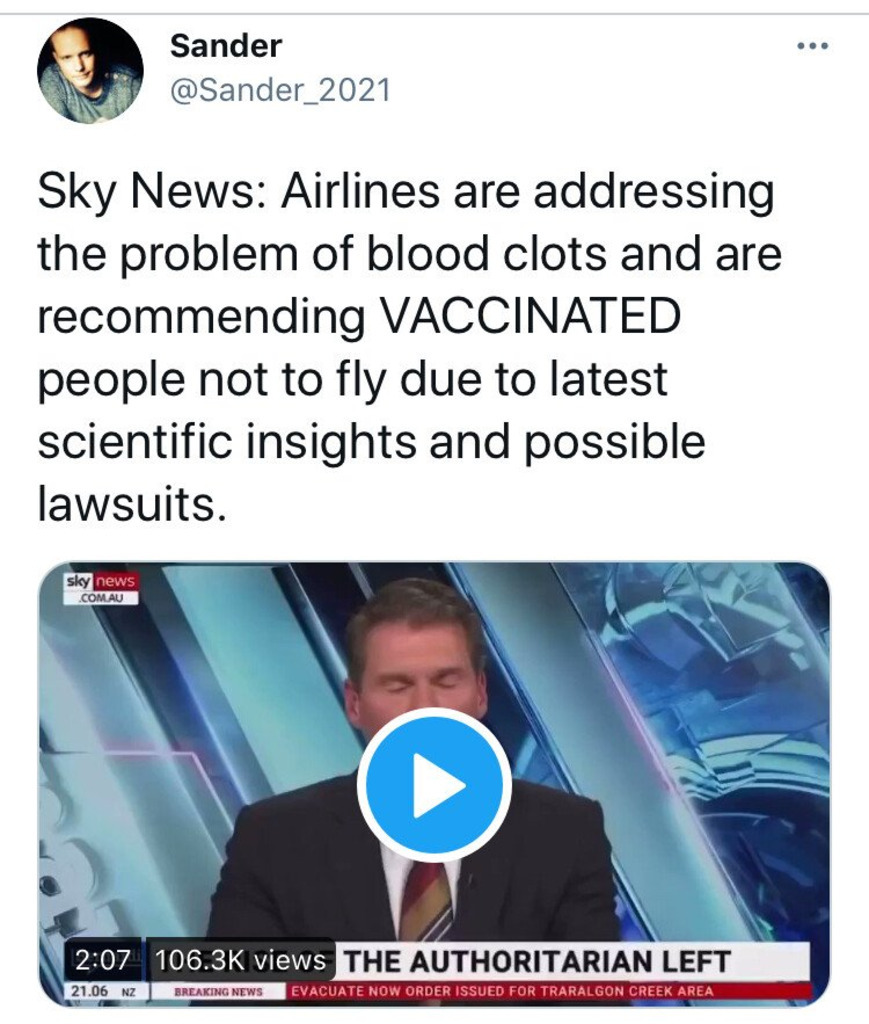The height and width of the screenshot is (1024, 869).
Task: Click the words 'Sky News:' in tweet text
Action: click(x=152, y=193)
